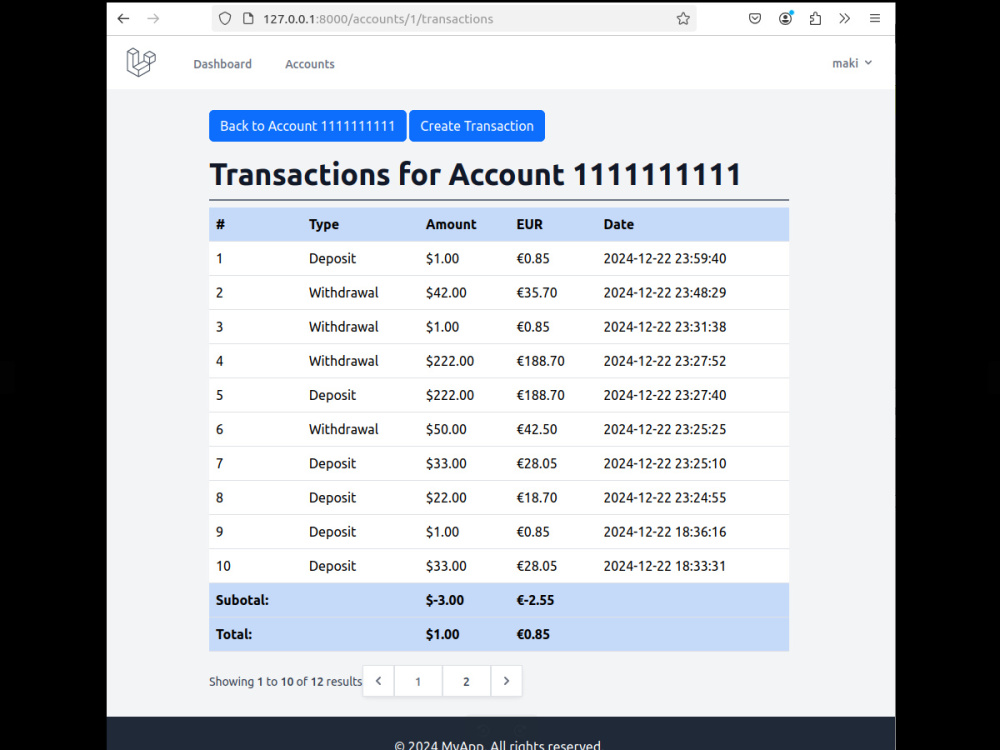This screenshot has width=1000, height=750.
Task: Open the Accounts nav link
Action: 309,64
